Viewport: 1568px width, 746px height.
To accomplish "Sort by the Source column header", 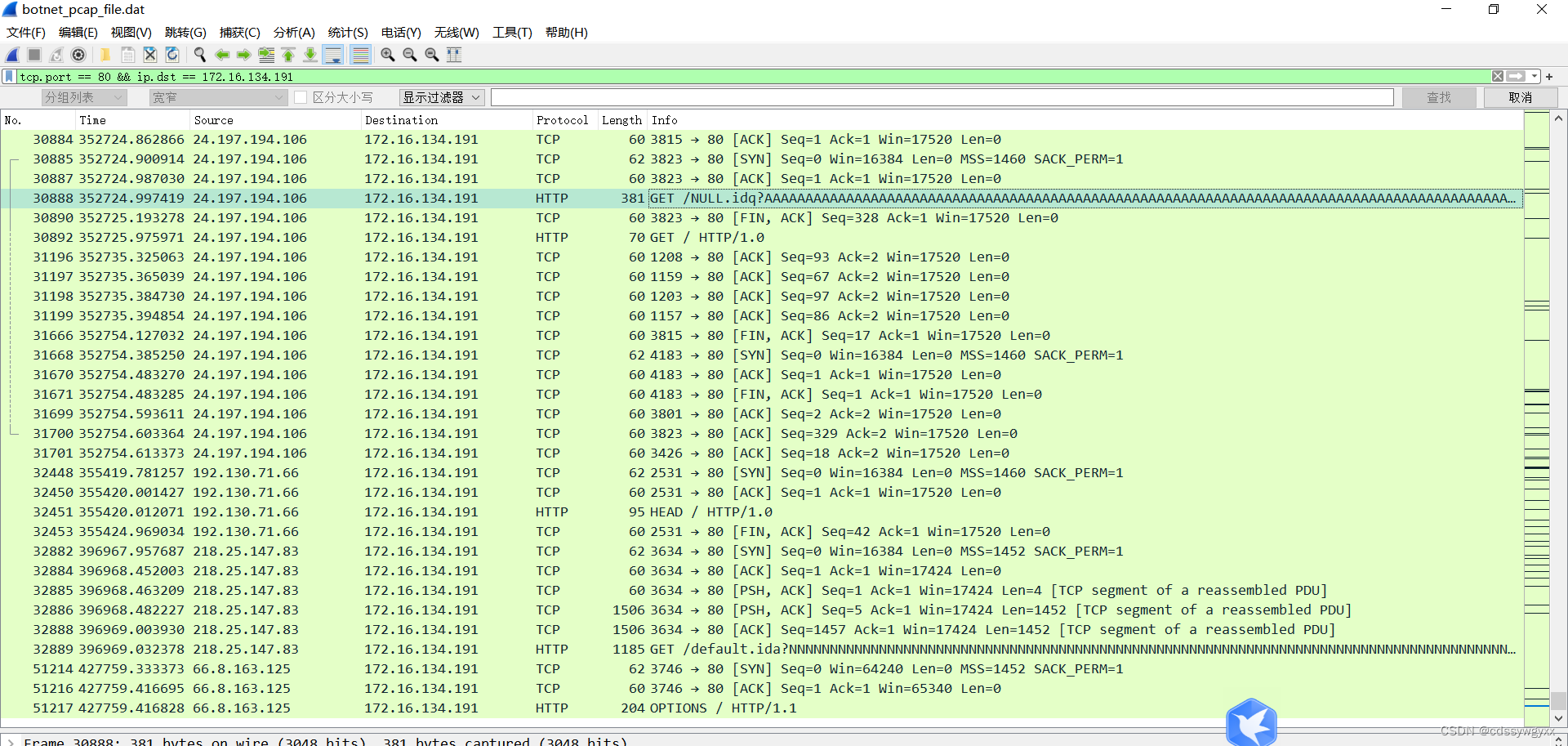I will [x=276, y=120].
